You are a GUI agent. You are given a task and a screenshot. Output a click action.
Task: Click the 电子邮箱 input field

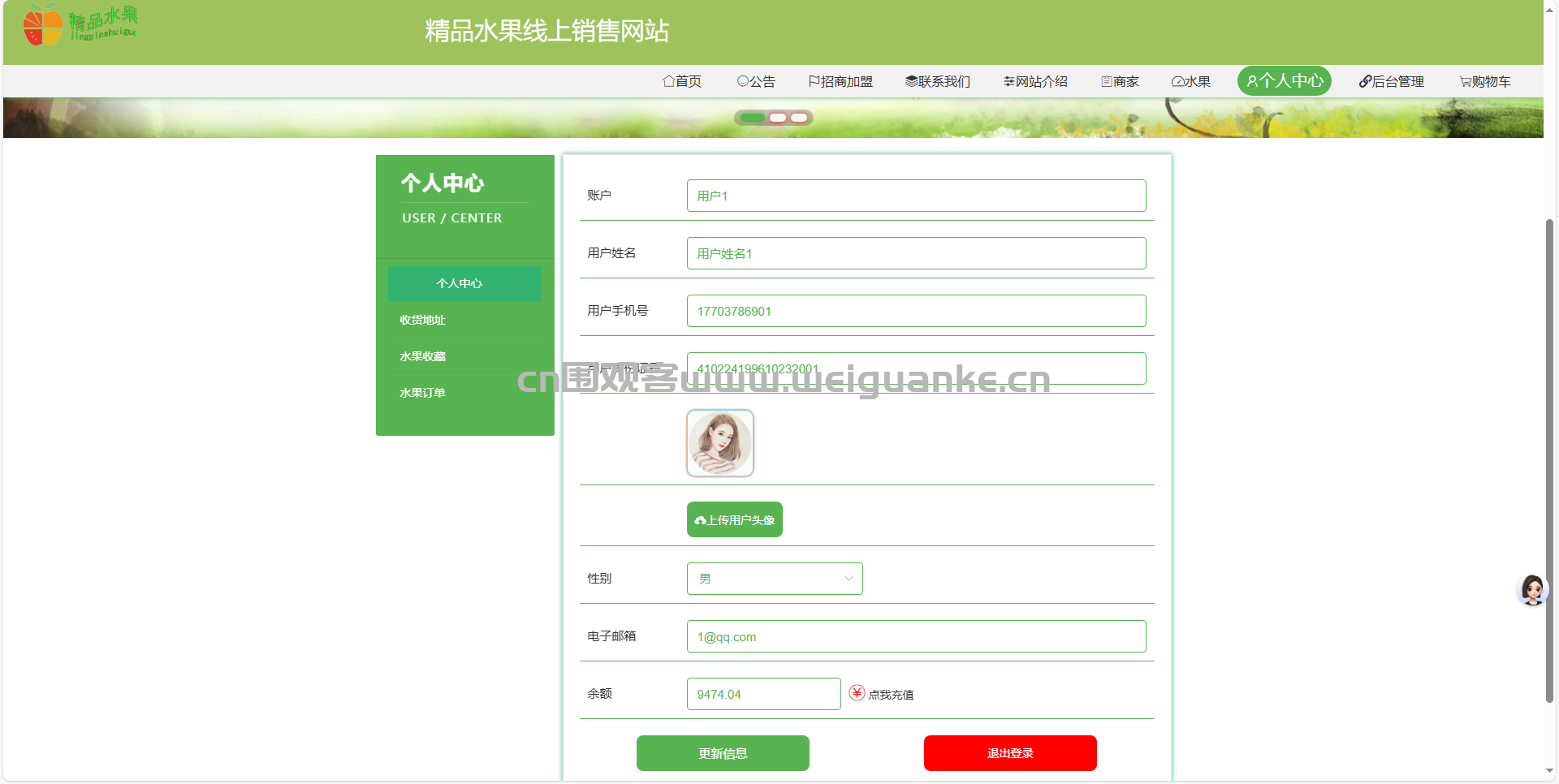tap(916, 636)
